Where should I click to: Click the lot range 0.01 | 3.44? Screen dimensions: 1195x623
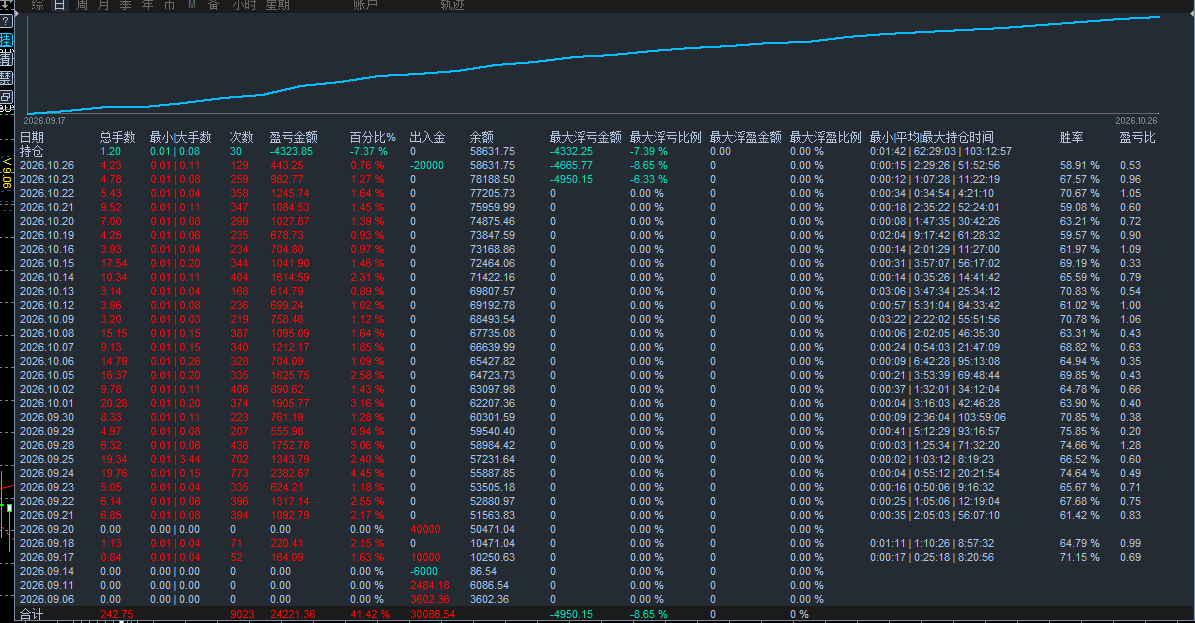click(x=175, y=460)
